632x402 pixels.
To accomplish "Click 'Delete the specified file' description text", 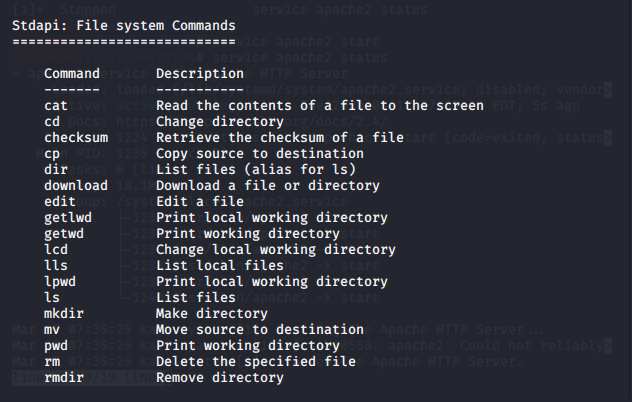I will pyautogui.click(x=256, y=362).
